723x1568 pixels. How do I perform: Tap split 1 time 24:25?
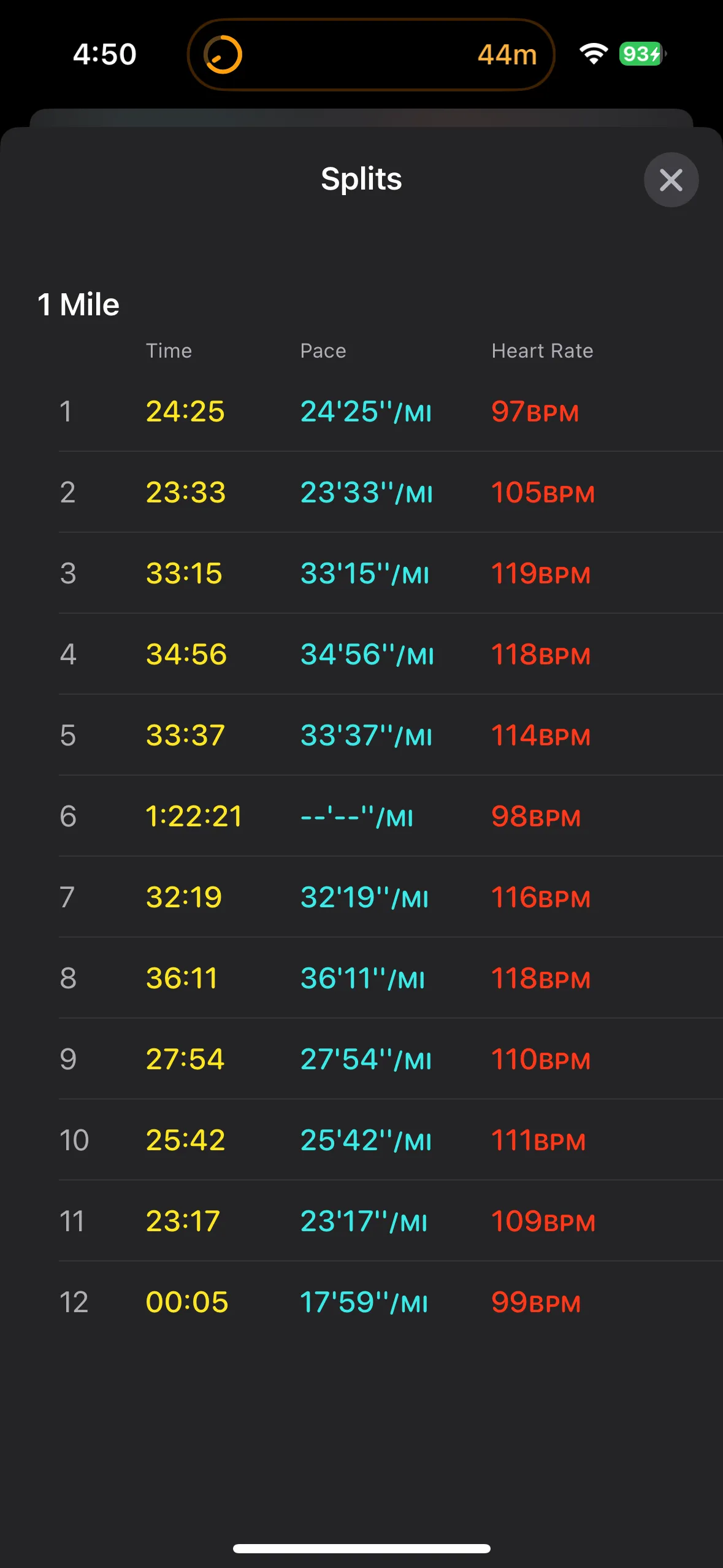pyautogui.click(x=185, y=411)
